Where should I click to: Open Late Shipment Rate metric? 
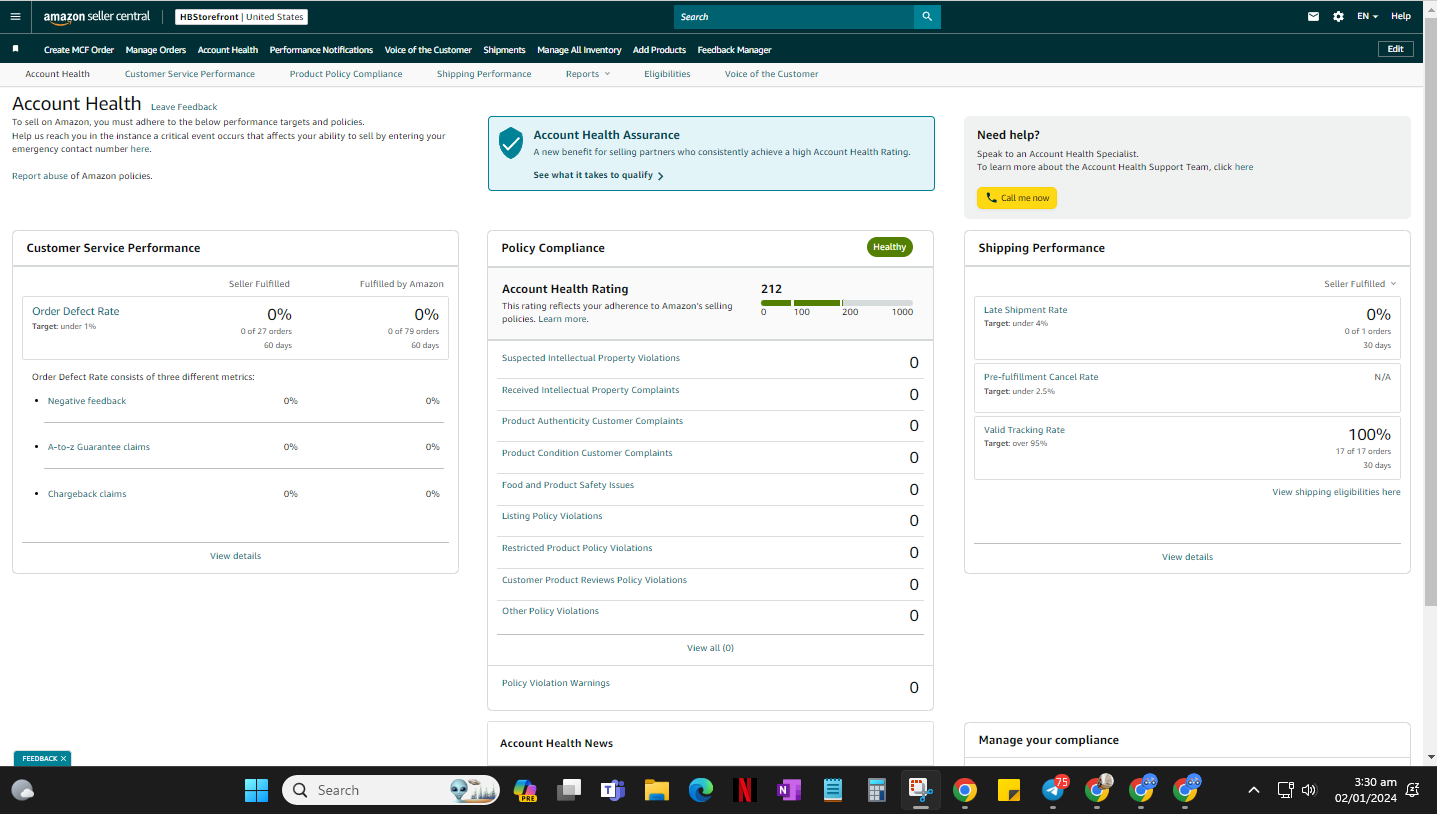[x=1025, y=310]
